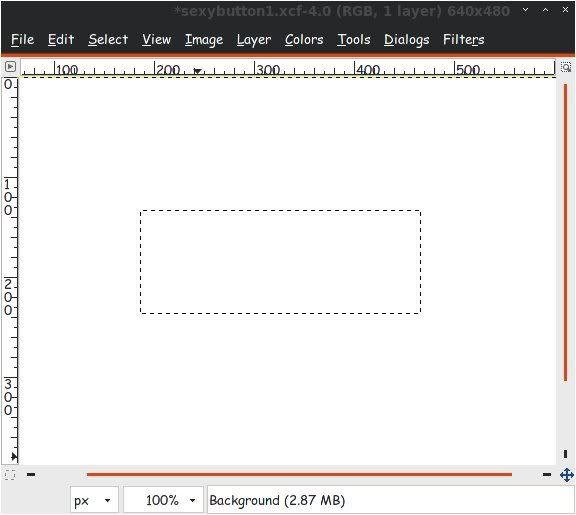Click the right scroll step button of horizontal scrollbar
This screenshot has height=515, width=576.
(547, 475)
